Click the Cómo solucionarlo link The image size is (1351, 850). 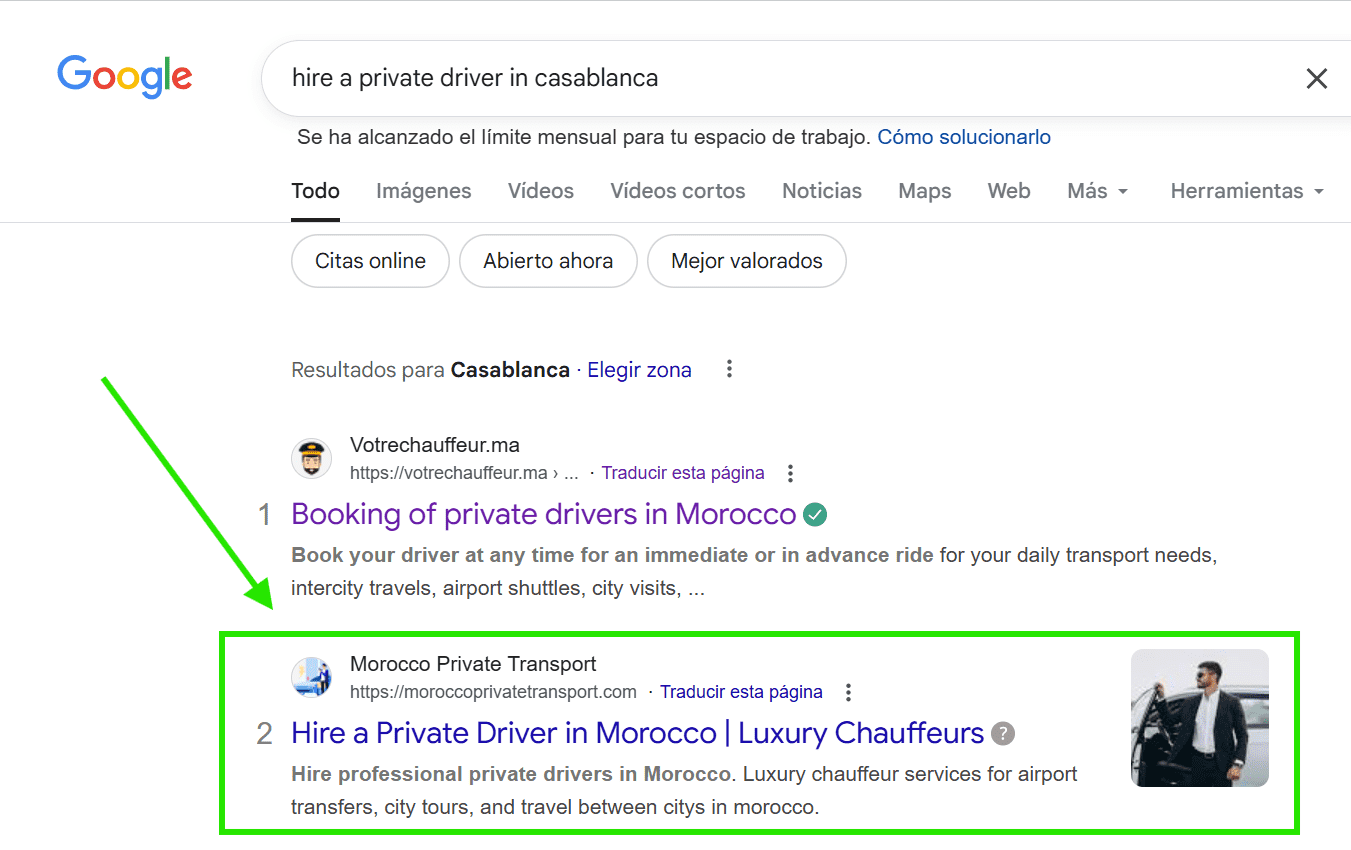point(963,137)
